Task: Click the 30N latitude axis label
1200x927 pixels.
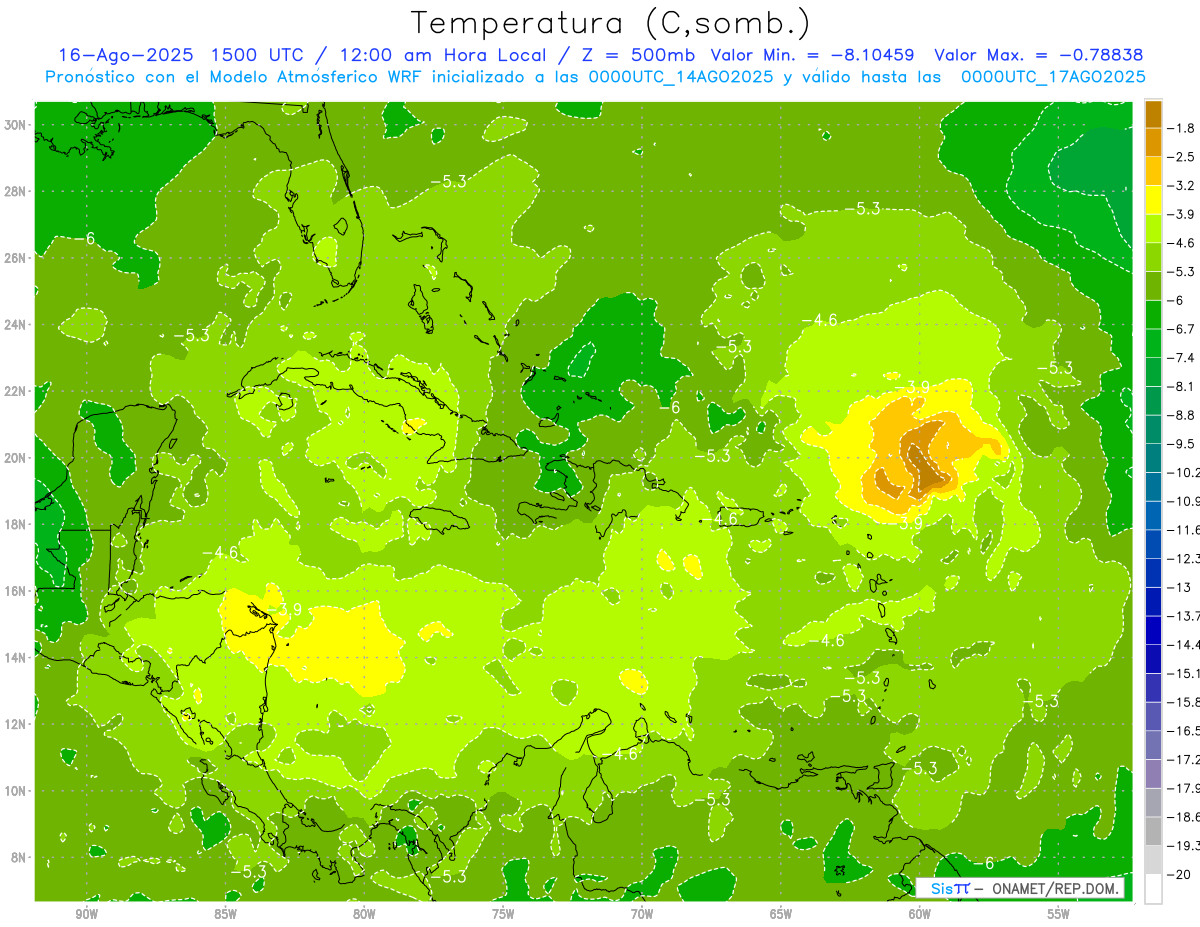Action: (x=16, y=125)
